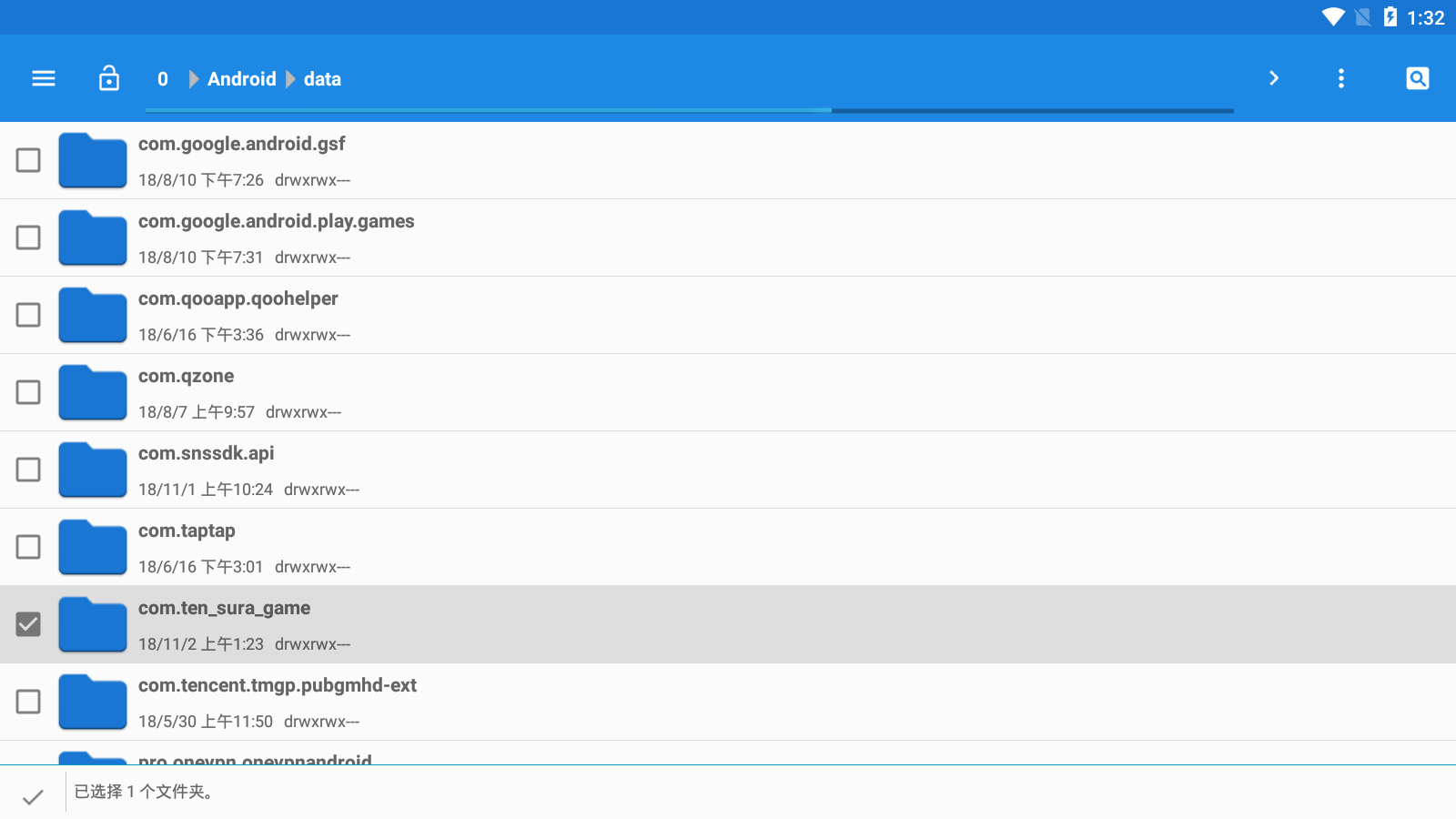Screen dimensions: 1456x819
Task: Click date '18/6/16 下午3:01' text
Action: [x=201, y=567]
